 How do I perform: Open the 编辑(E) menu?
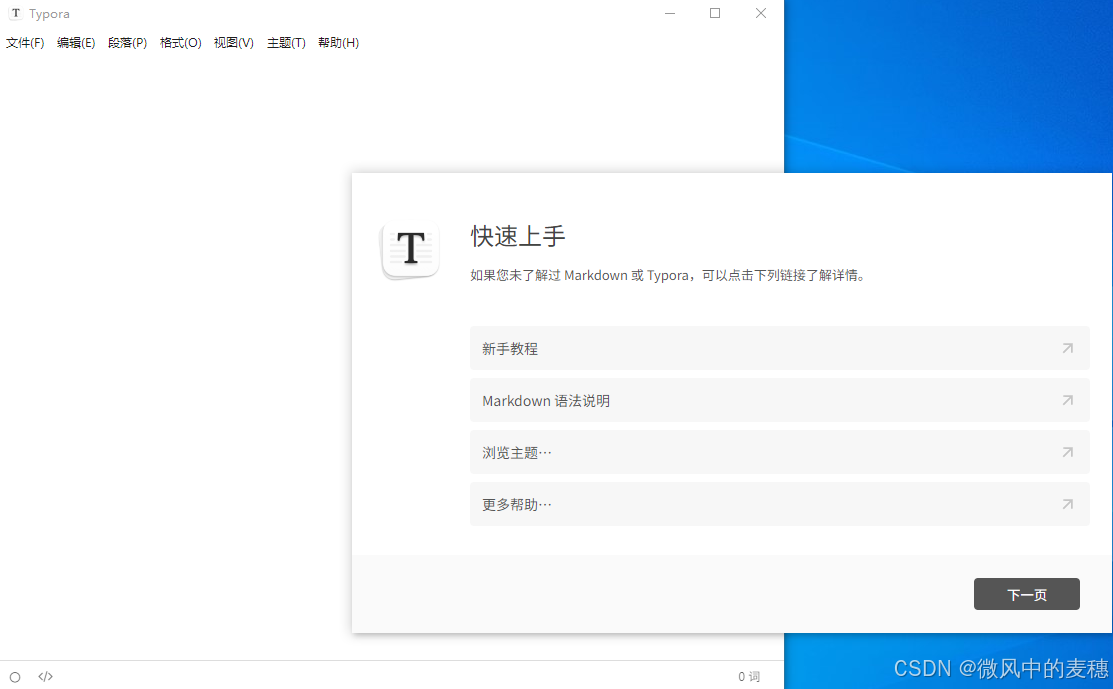coord(76,43)
